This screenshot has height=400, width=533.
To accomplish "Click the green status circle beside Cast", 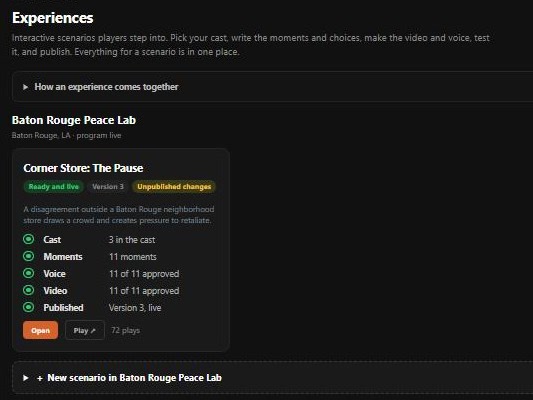I will coord(29,239).
